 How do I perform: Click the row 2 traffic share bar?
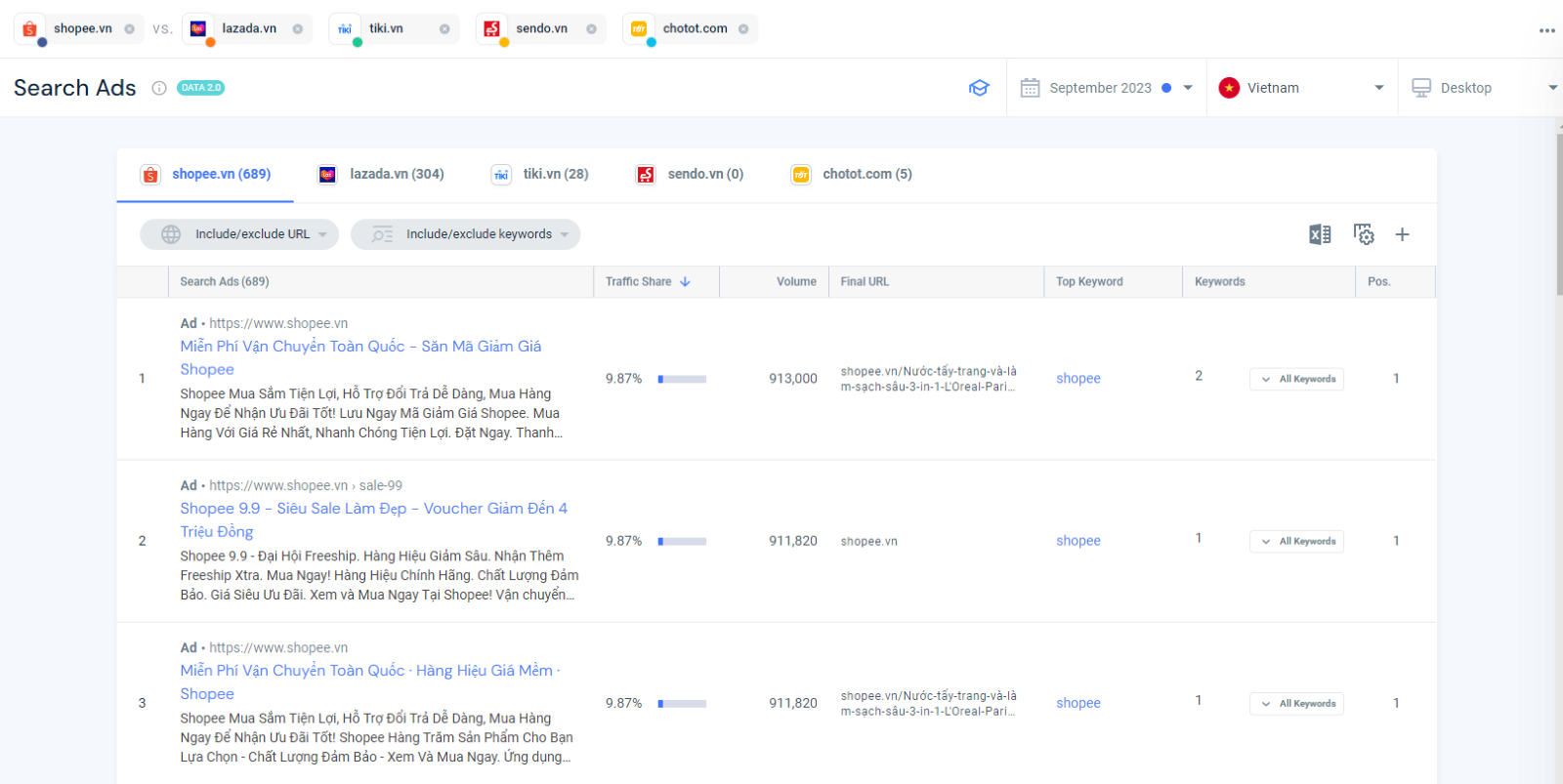[x=682, y=541]
